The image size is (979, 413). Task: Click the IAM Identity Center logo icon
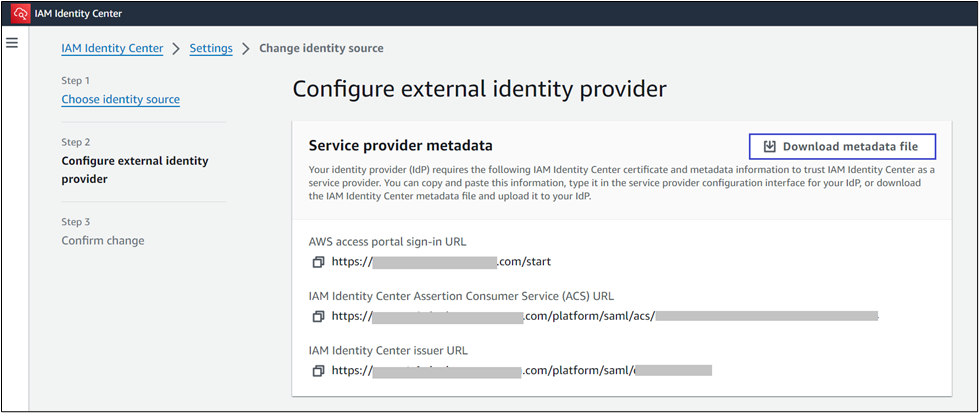coord(17,14)
